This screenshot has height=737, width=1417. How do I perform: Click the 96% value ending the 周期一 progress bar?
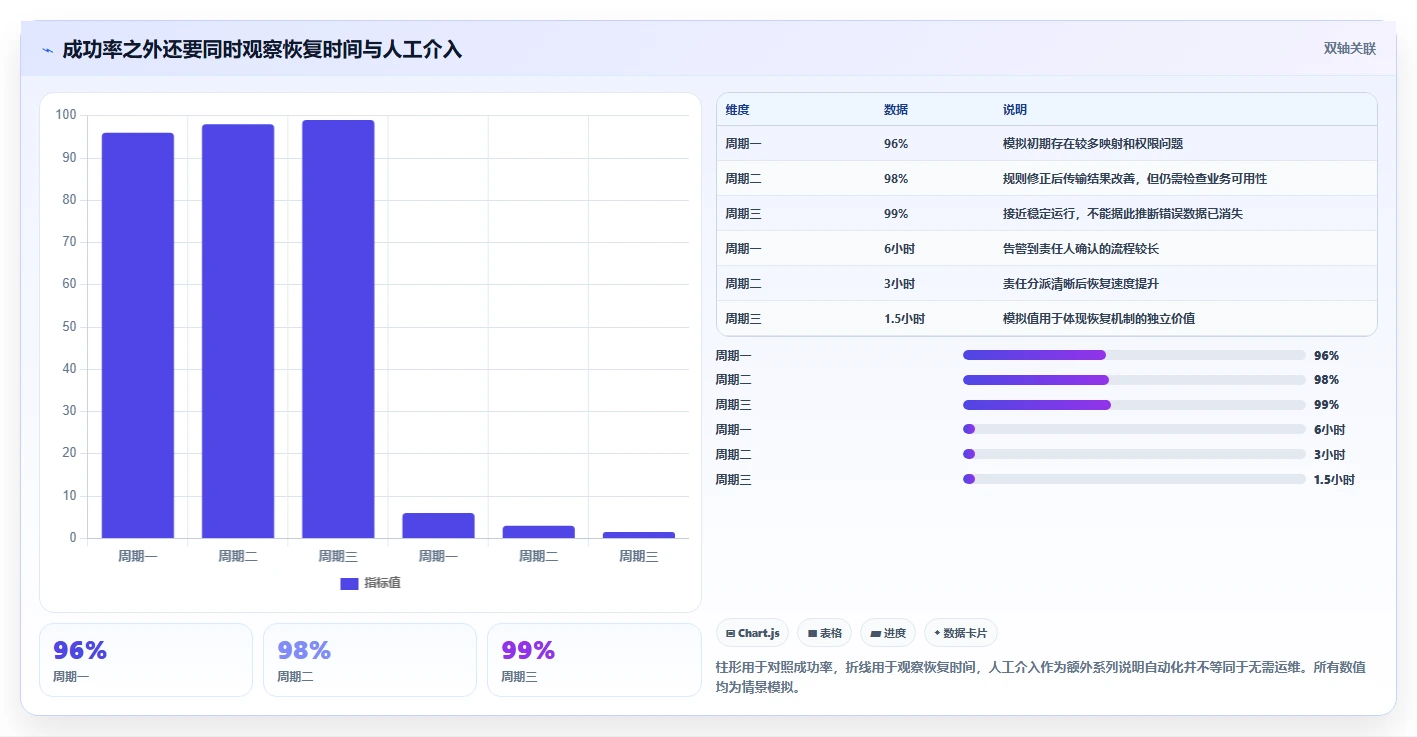[1326, 355]
